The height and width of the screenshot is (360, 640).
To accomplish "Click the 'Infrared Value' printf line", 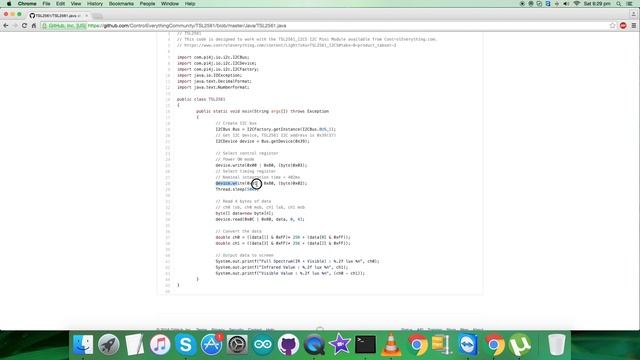I will (x=282, y=268).
